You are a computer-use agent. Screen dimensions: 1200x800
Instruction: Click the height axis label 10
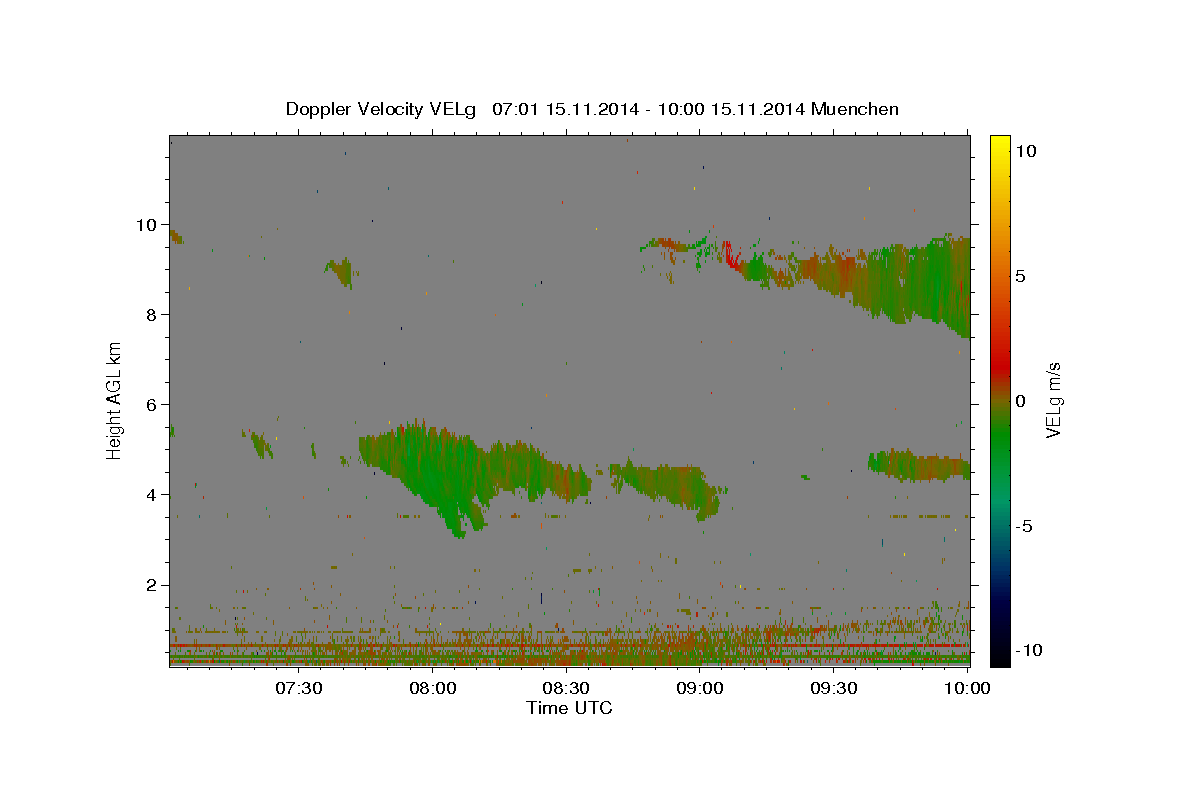coord(149,225)
